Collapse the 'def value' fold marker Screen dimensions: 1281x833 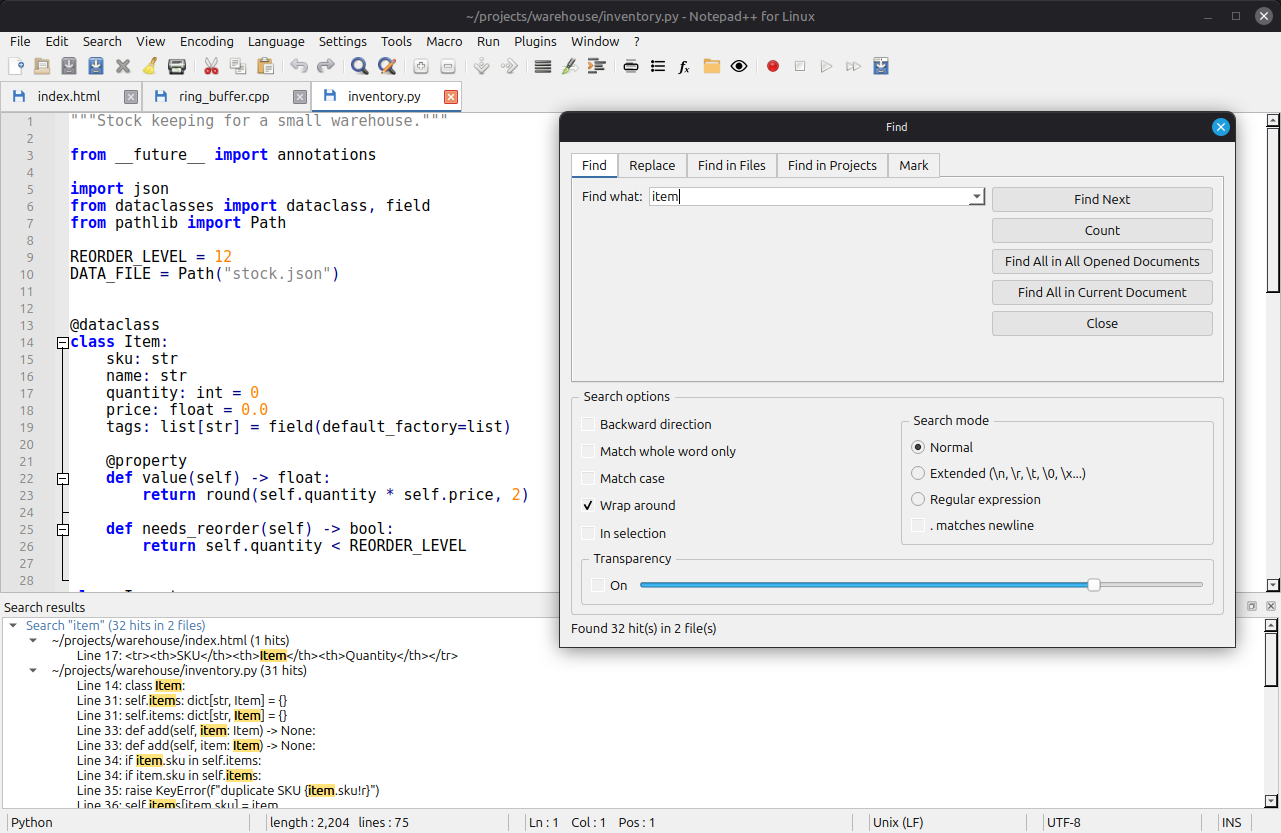pyautogui.click(x=62, y=478)
